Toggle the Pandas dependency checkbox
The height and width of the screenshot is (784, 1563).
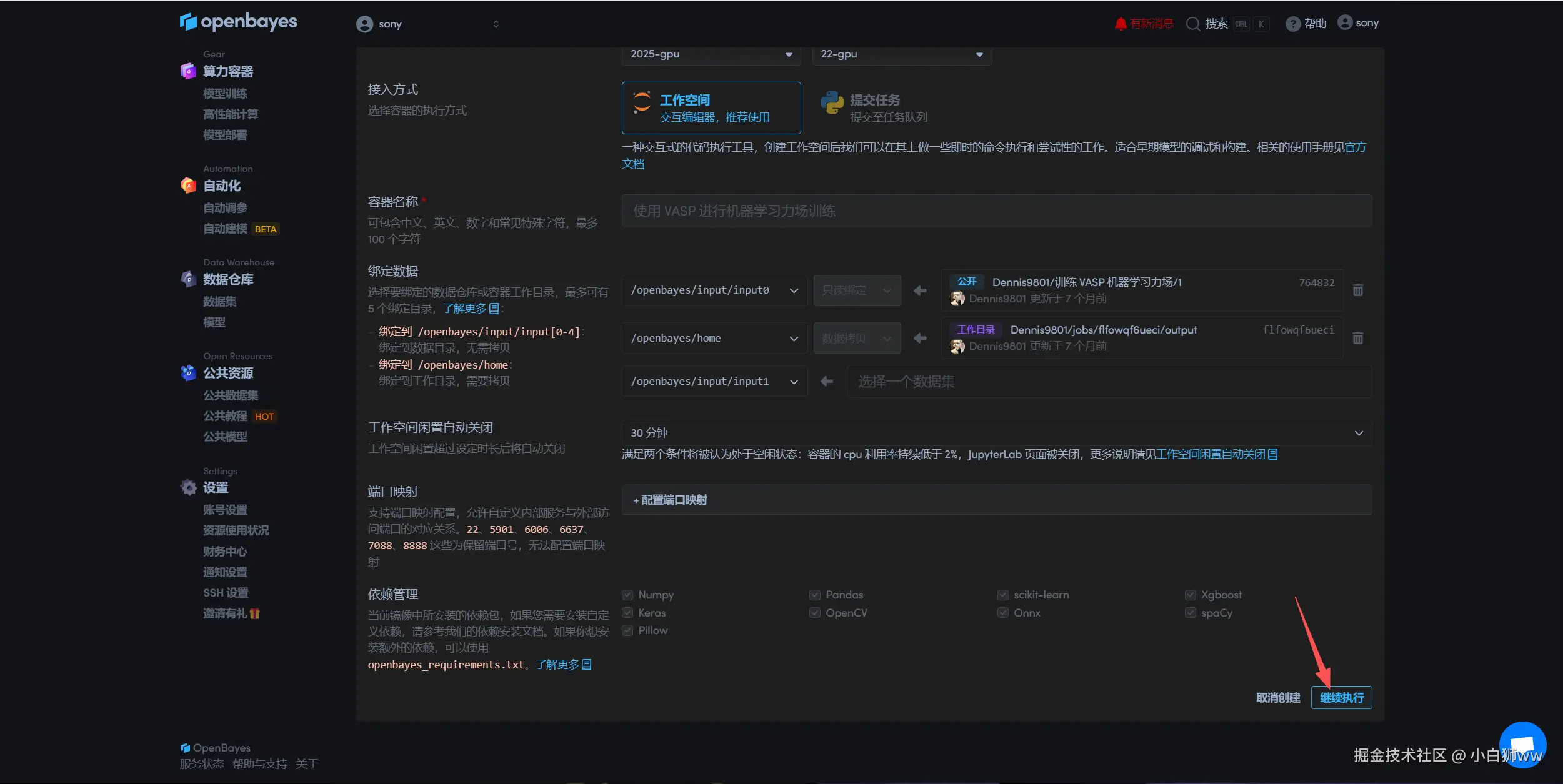pos(815,595)
